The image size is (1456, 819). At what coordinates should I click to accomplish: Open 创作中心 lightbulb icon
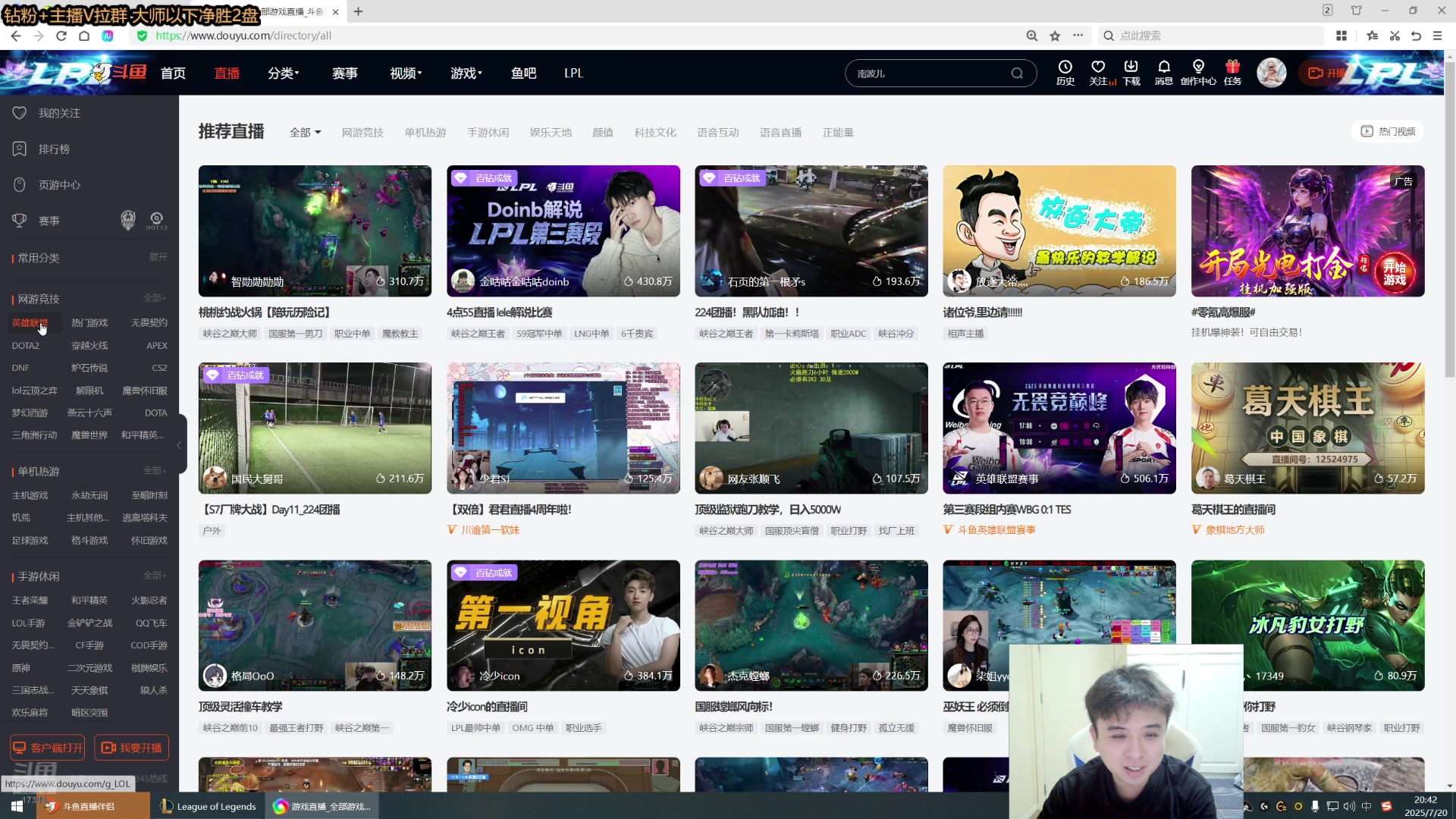1198,73
